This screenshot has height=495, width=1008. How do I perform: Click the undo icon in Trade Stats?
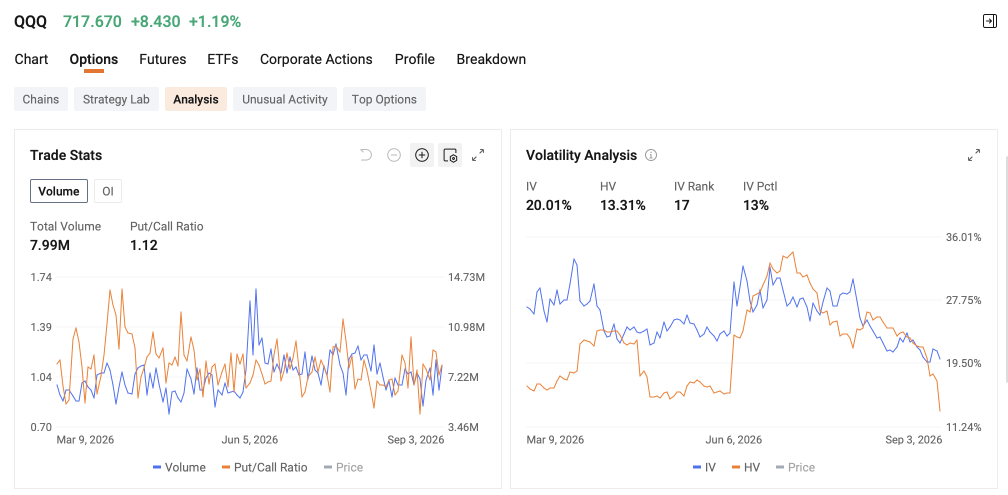[x=366, y=155]
